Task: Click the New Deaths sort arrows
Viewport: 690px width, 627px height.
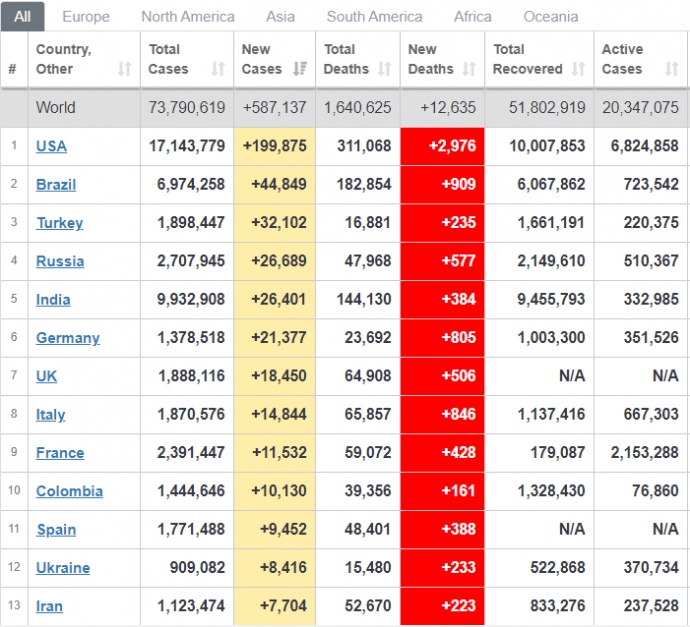Action: click(469, 69)
